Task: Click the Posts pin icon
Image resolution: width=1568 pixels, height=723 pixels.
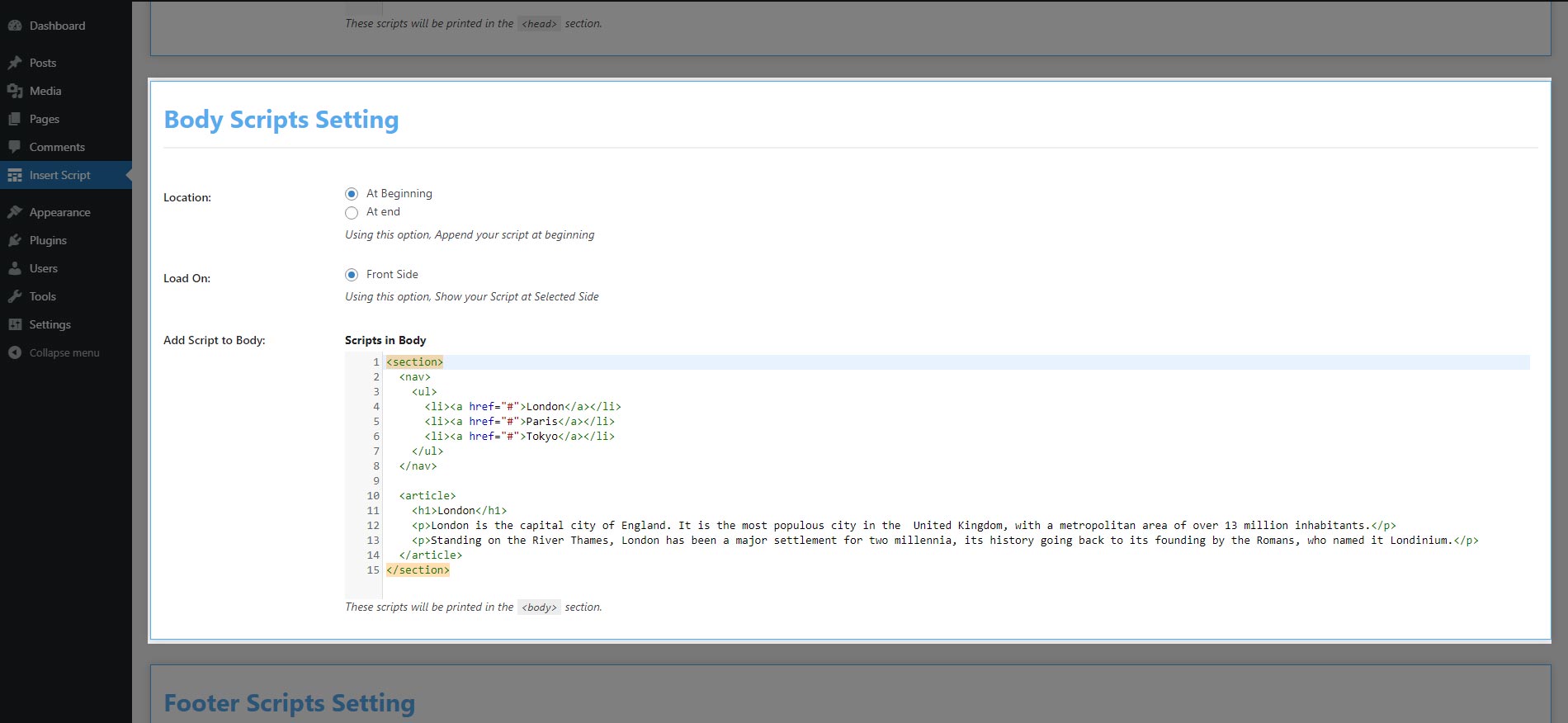Action: 15,63
